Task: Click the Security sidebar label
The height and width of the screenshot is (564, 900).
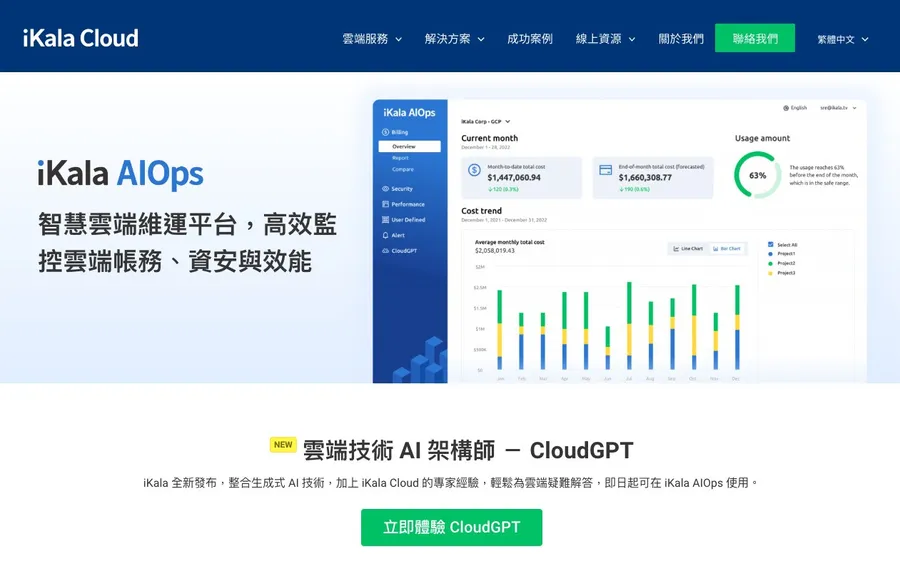Action: click(x=402, y=189)
